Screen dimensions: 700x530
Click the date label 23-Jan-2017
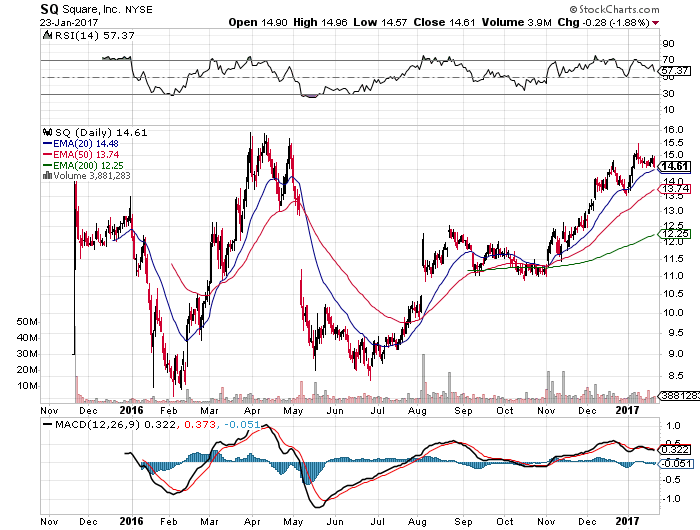[x=69, y=22]
